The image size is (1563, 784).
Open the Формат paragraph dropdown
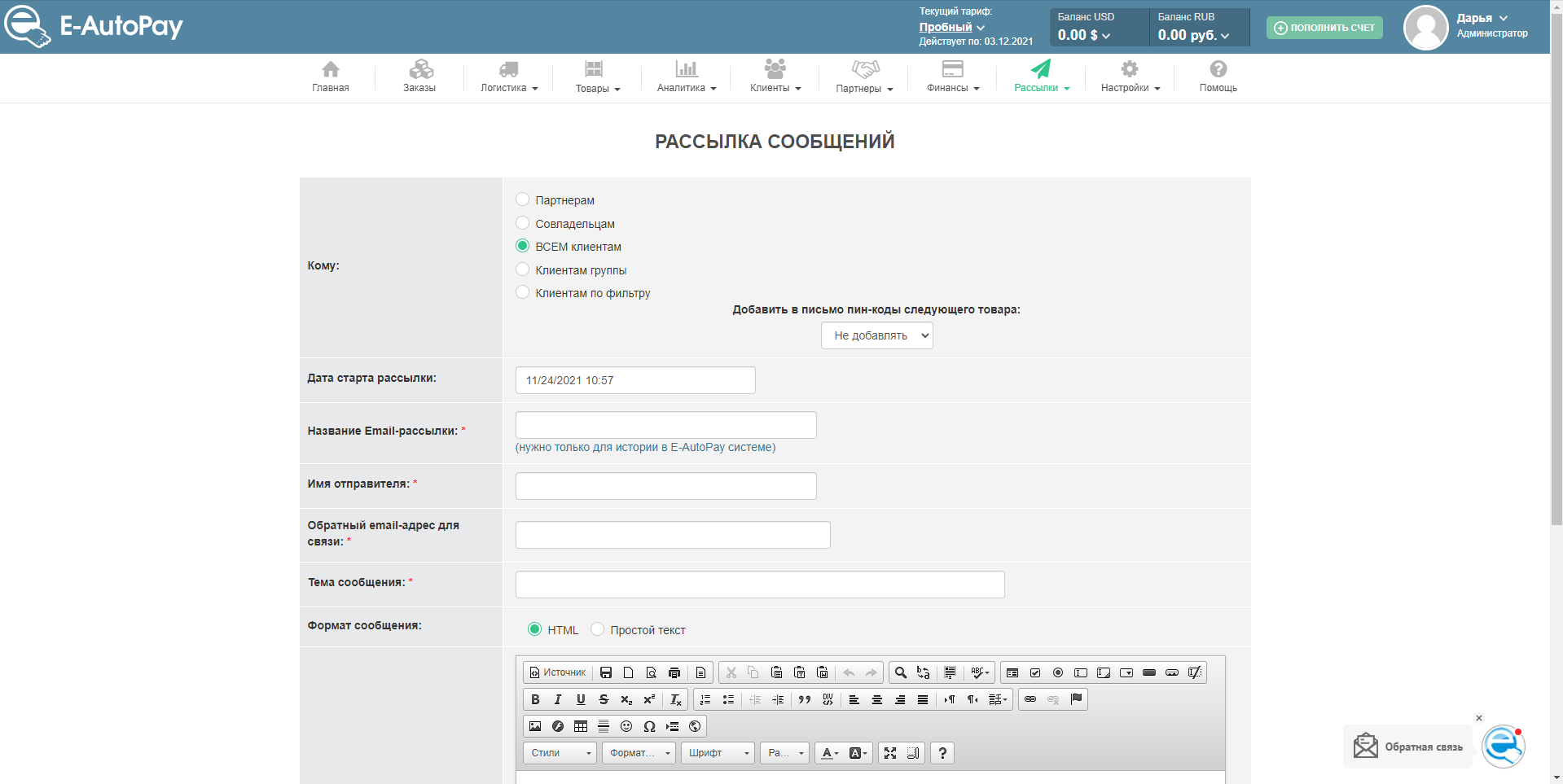pos(639,753)
